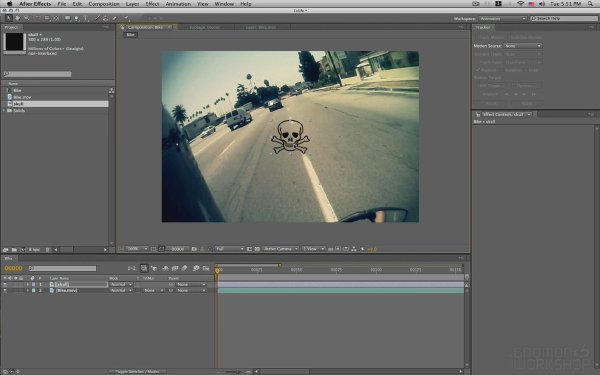Click the Bike composition breadcrumb button

[x=130, y=35]
